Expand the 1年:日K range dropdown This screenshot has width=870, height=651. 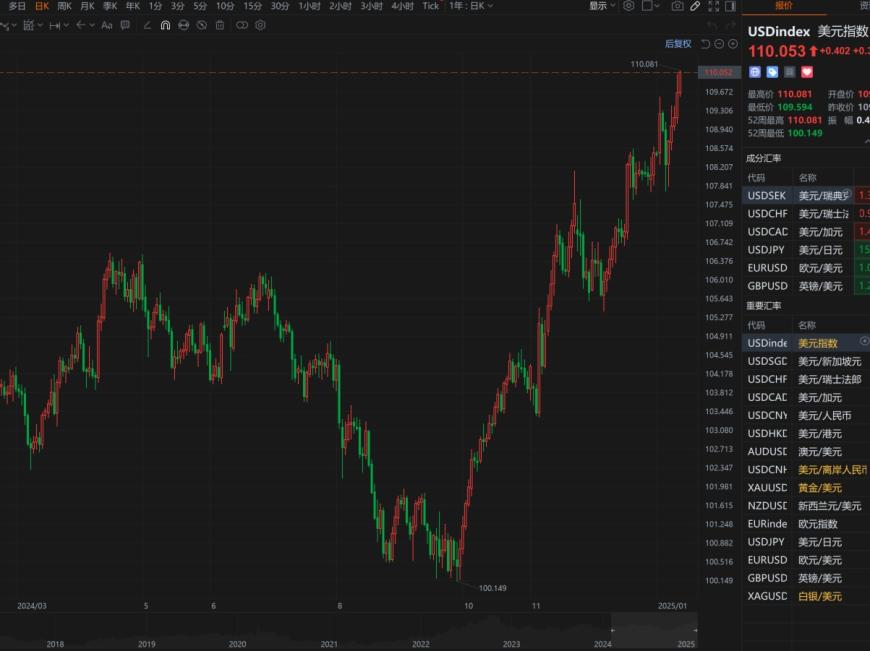point(471,6)
